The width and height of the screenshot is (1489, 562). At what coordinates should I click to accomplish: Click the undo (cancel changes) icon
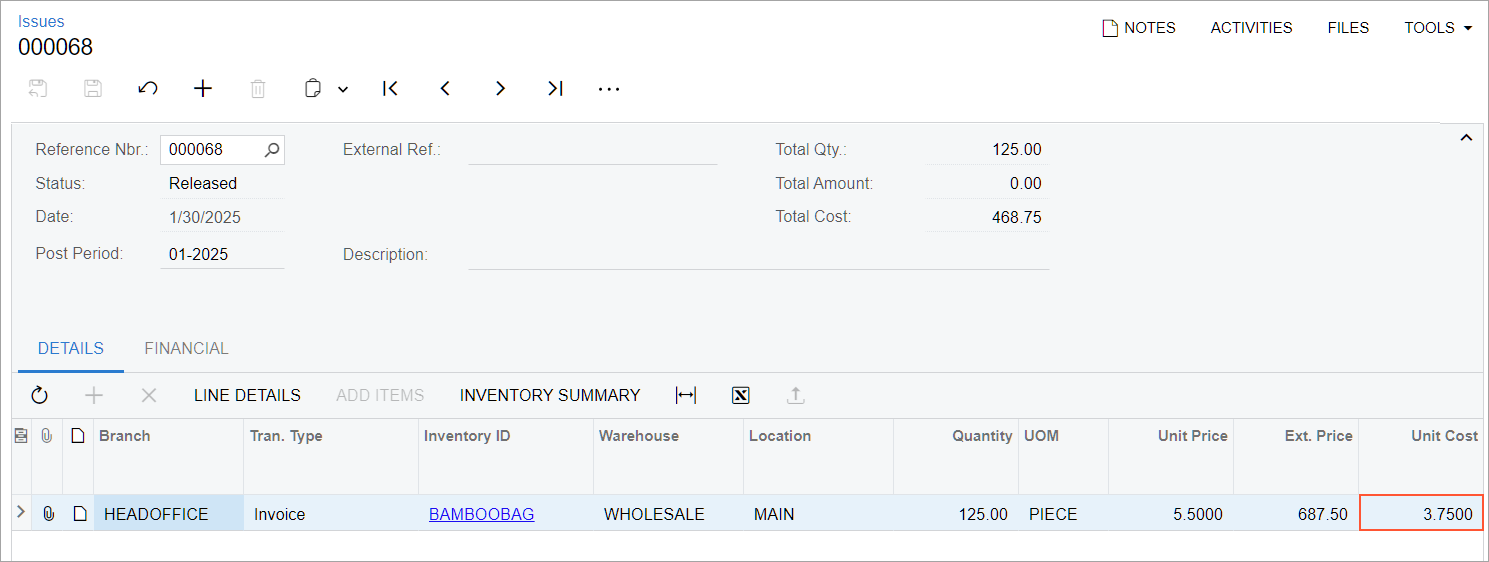click(148, 89)
